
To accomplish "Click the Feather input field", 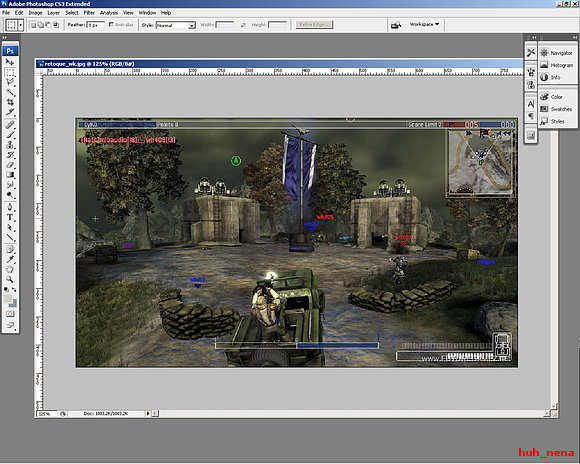I will (95, 25).
